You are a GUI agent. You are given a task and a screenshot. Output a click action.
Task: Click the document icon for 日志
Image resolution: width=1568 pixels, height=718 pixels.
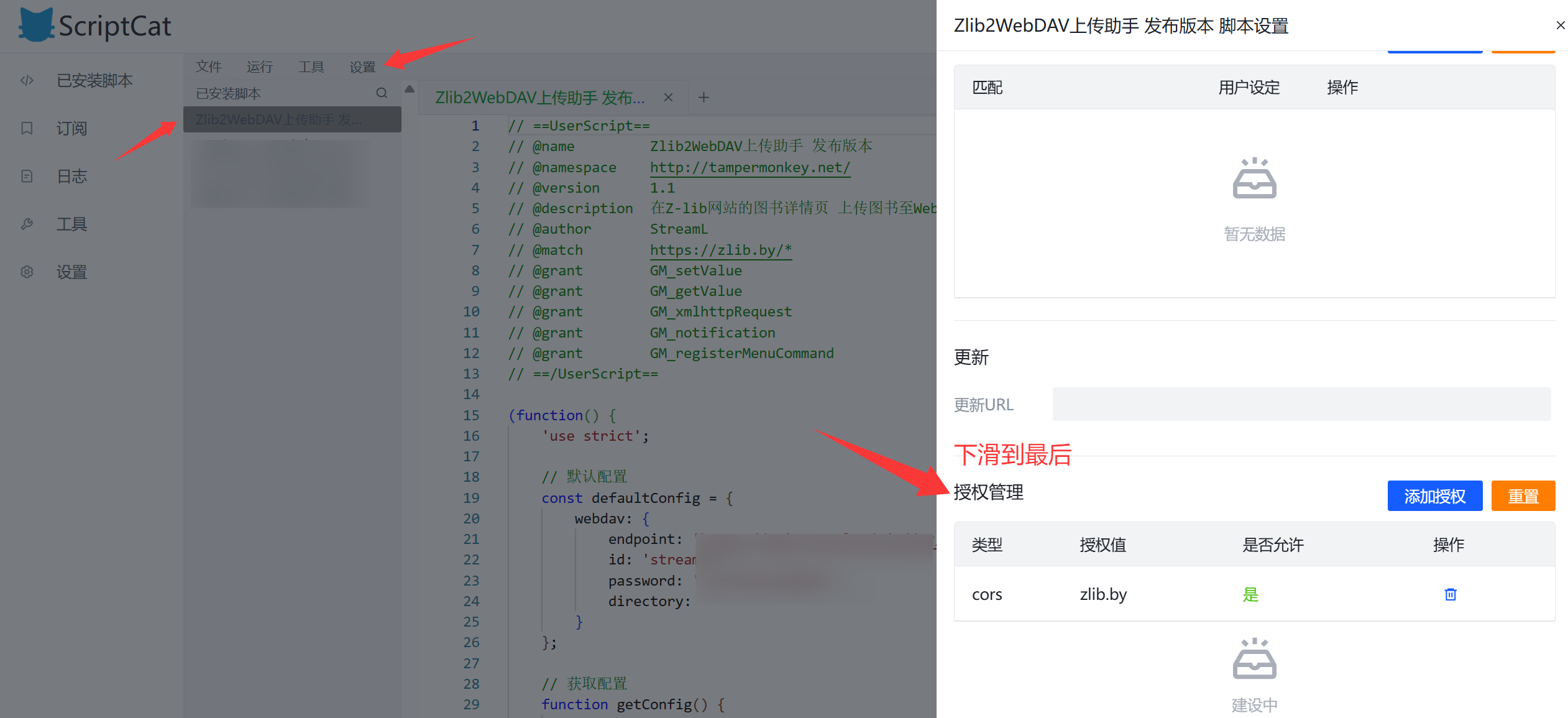tap(27, 176)
